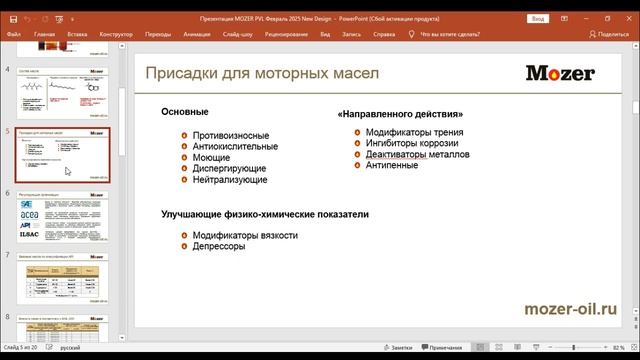Image resolution: width=640 pixels, height=360 pixels.
Task: Switch to the Вид tab
Action: tap(325, 34)
